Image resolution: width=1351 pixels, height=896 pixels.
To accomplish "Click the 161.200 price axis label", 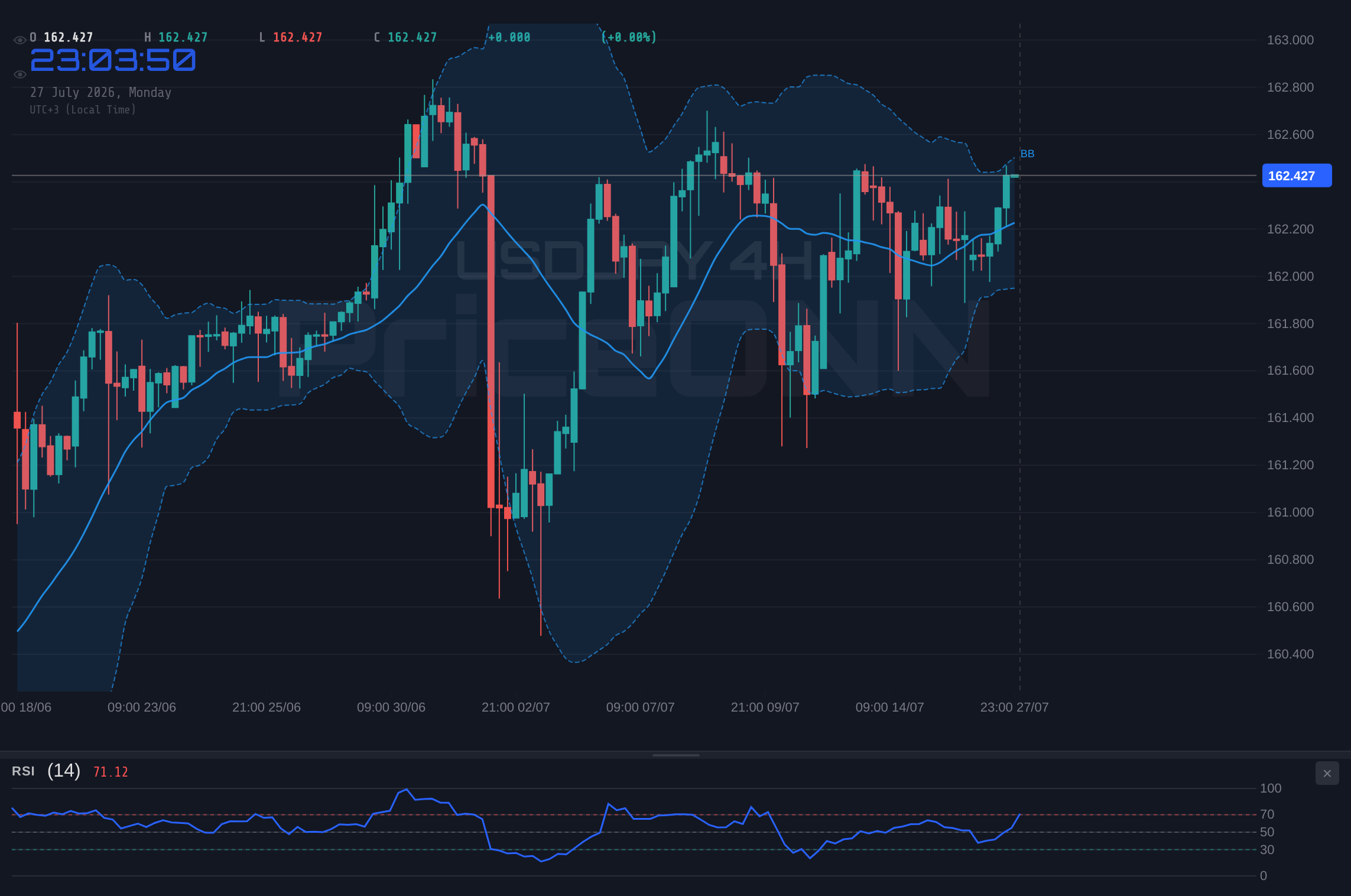I will pos(1290,465).
